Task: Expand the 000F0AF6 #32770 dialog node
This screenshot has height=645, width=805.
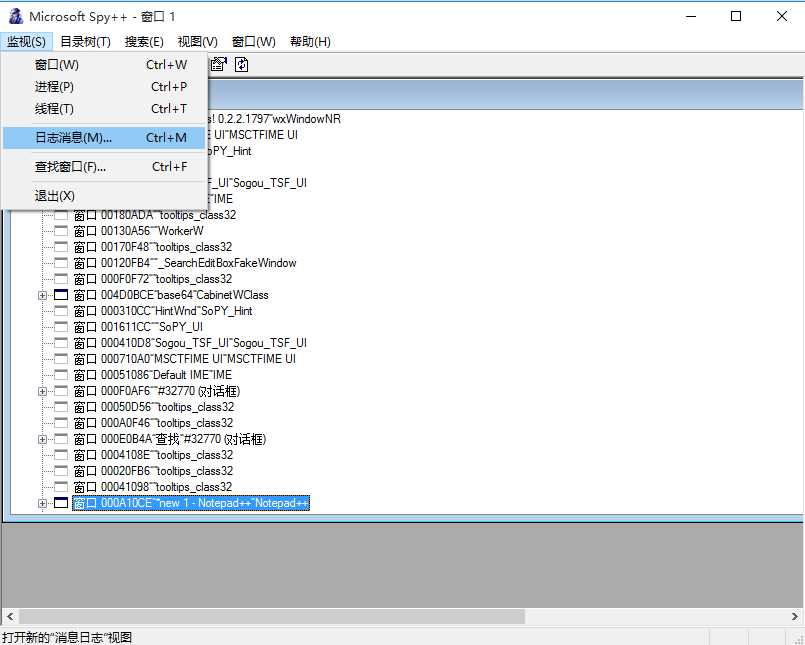Action: click(43, 391)
